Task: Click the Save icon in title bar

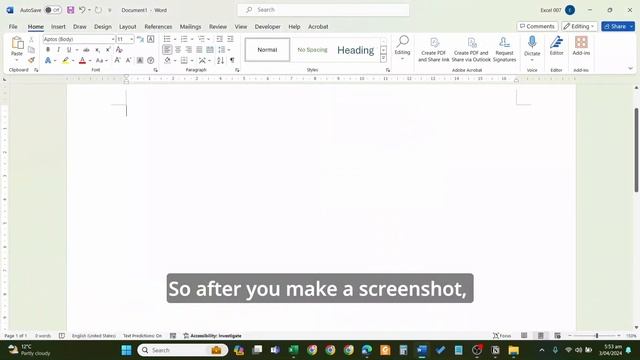Action: pyautogui.click(x=71, y=10)
